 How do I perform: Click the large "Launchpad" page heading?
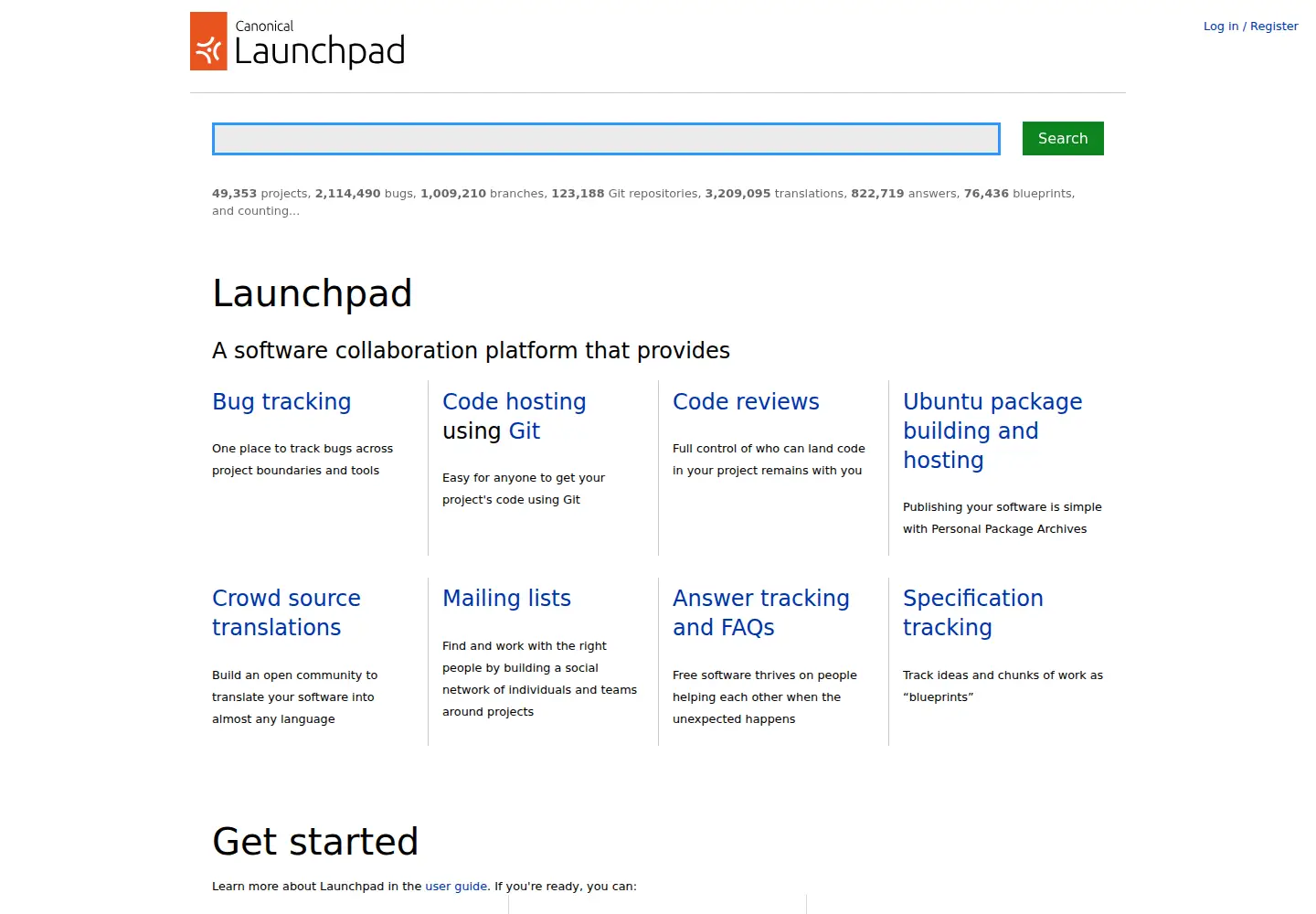coord(313,293)
